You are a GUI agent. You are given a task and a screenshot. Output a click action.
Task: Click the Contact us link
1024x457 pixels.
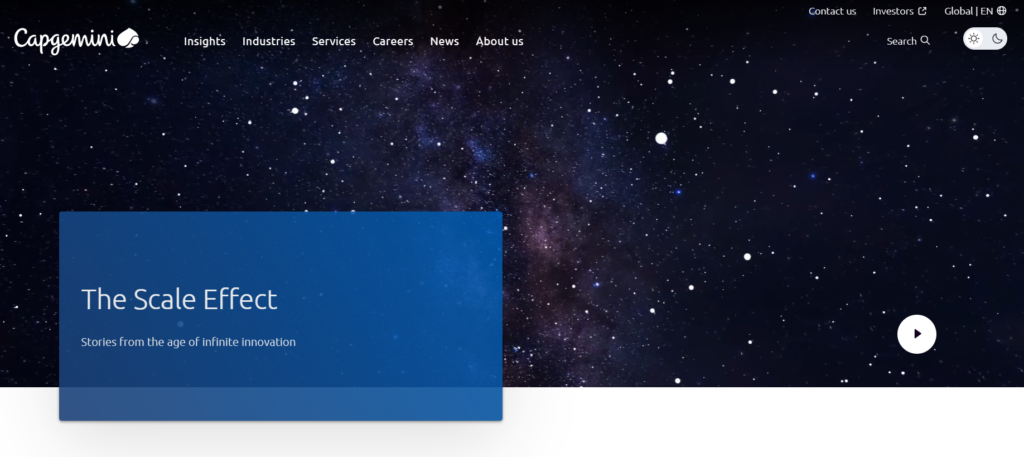832,11
